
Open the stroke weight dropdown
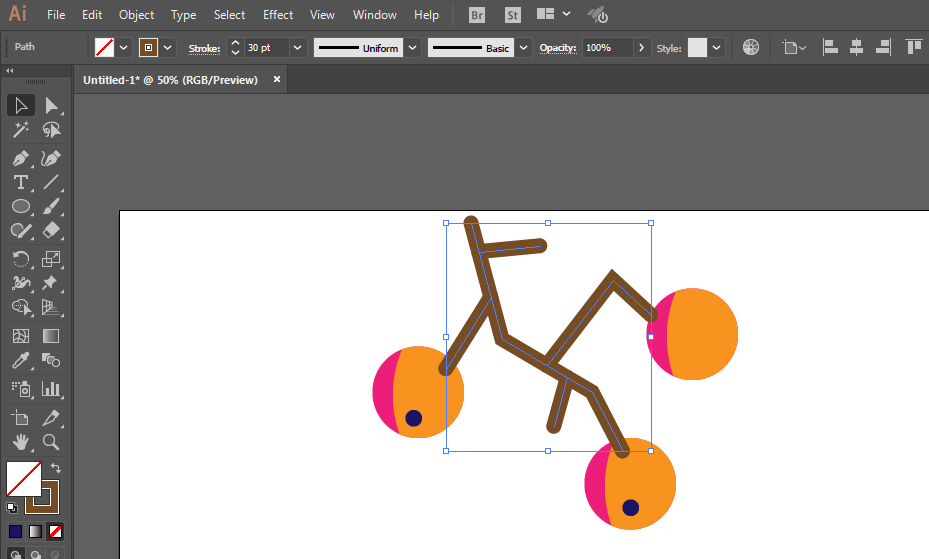pyautogui.click(x=297, y=48)
